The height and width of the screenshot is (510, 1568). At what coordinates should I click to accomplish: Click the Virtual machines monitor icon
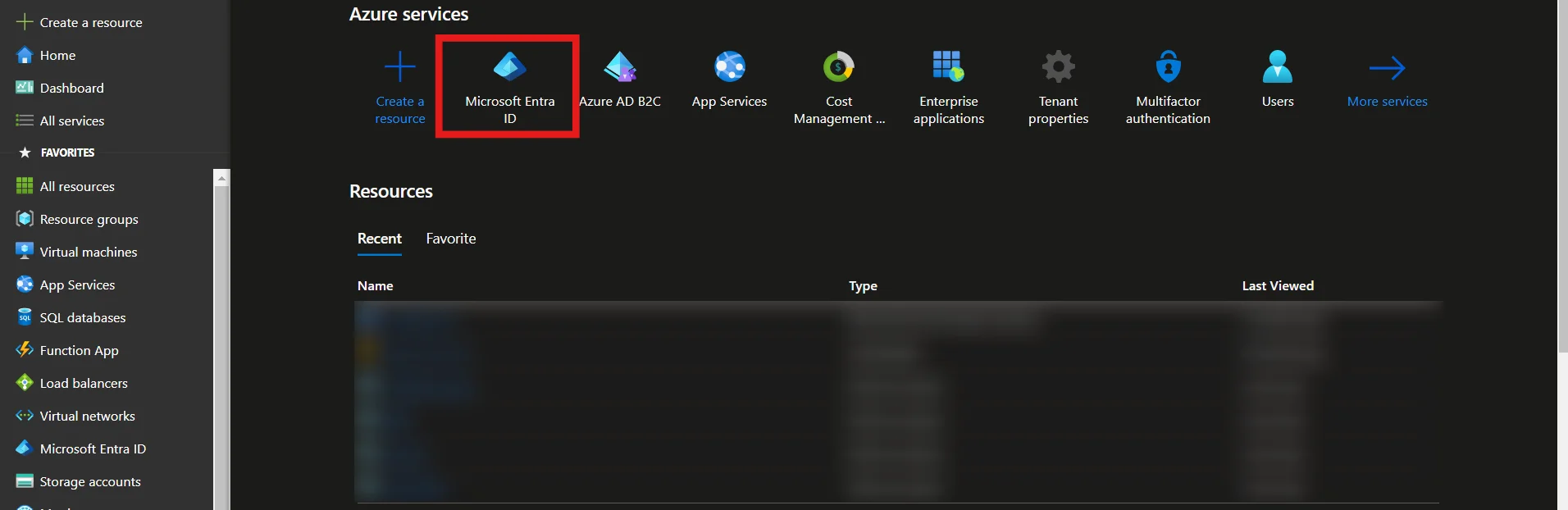[25, 251]
